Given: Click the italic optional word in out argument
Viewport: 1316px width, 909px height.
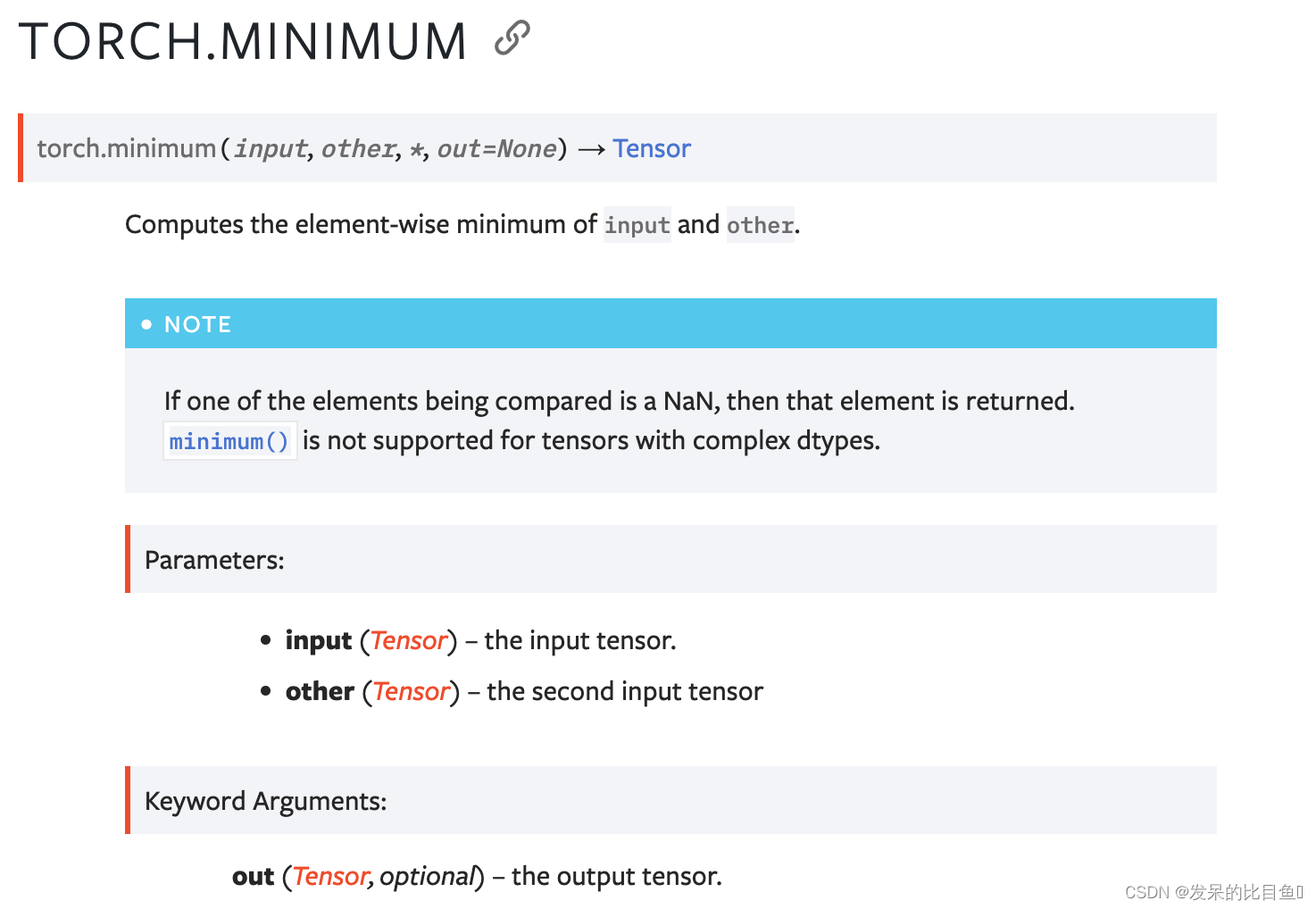Looking at the screenshot, I should tap(427, 876).
